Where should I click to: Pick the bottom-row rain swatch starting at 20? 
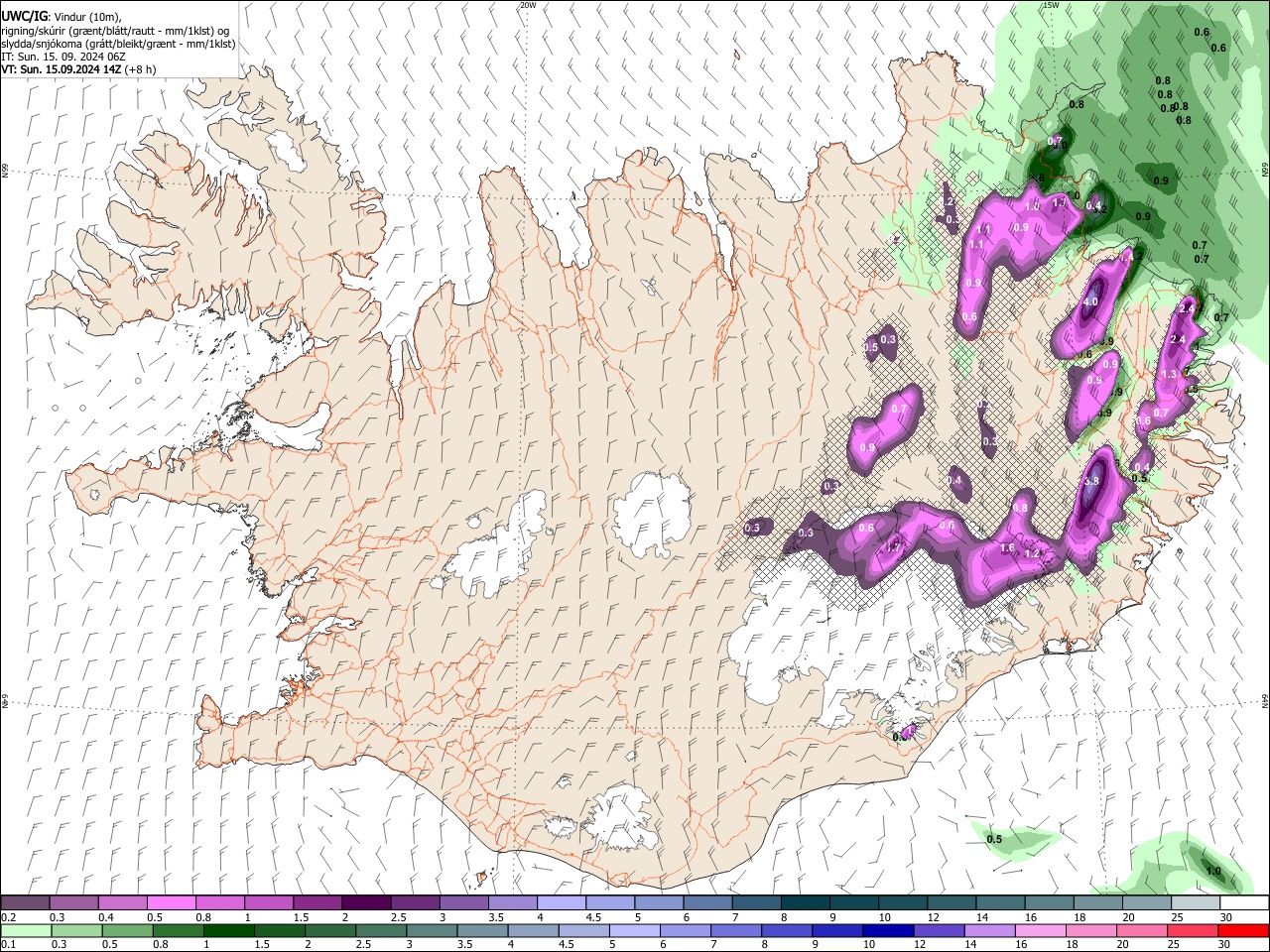1141,930
